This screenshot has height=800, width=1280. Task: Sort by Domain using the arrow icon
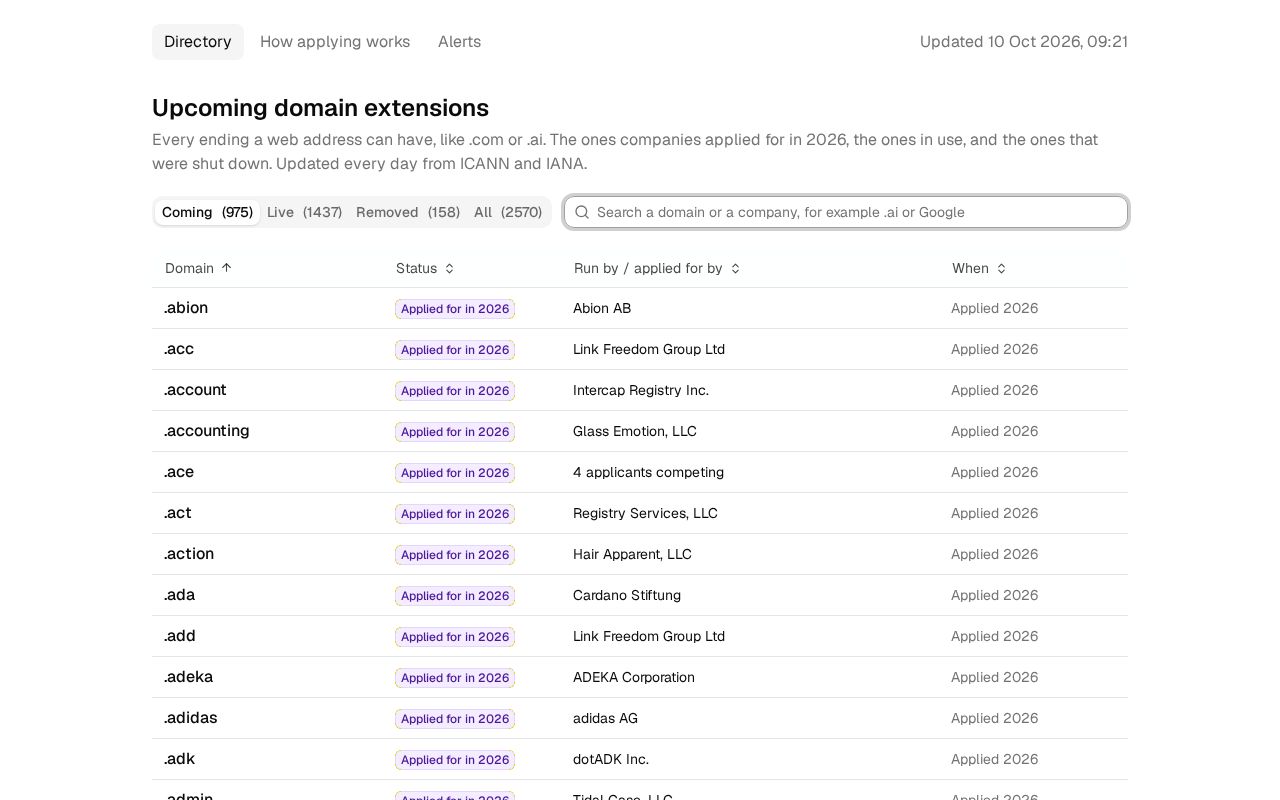point(226,268)
